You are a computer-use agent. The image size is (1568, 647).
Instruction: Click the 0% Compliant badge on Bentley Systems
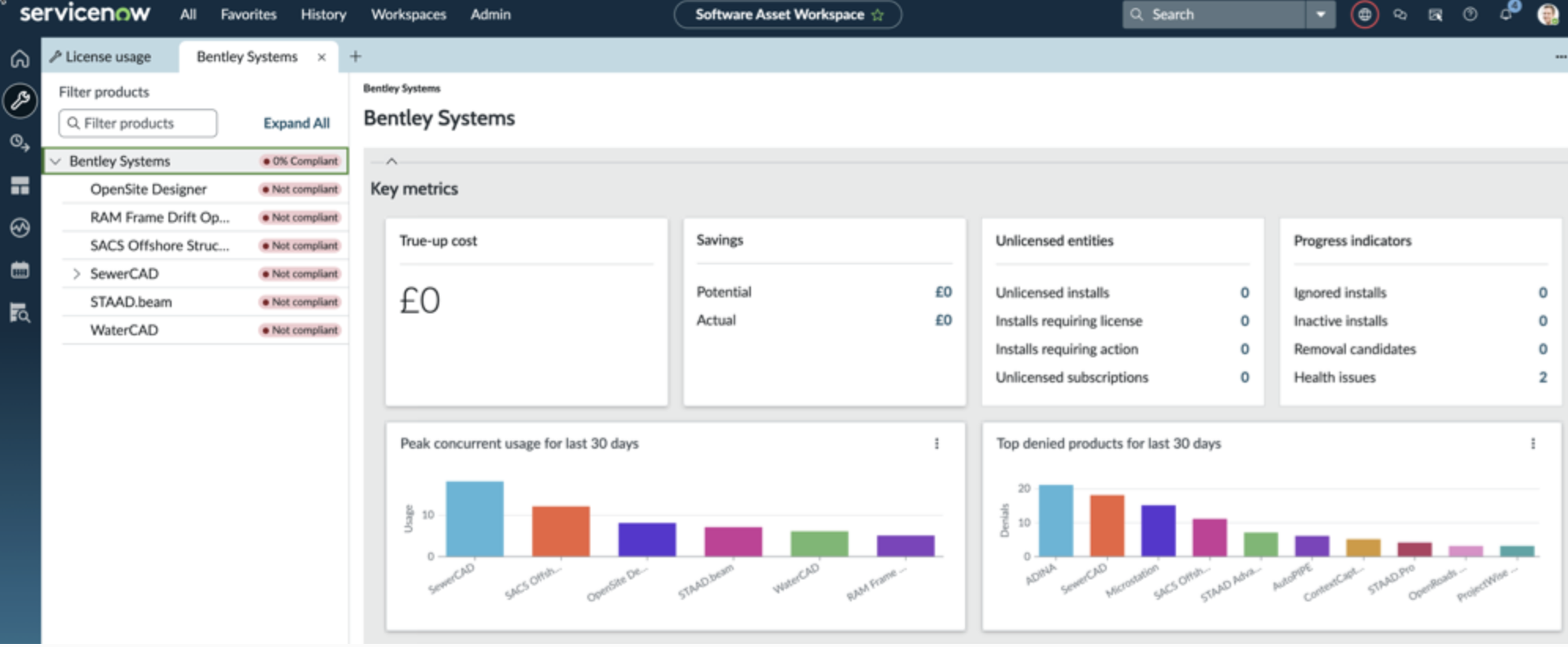301,161
